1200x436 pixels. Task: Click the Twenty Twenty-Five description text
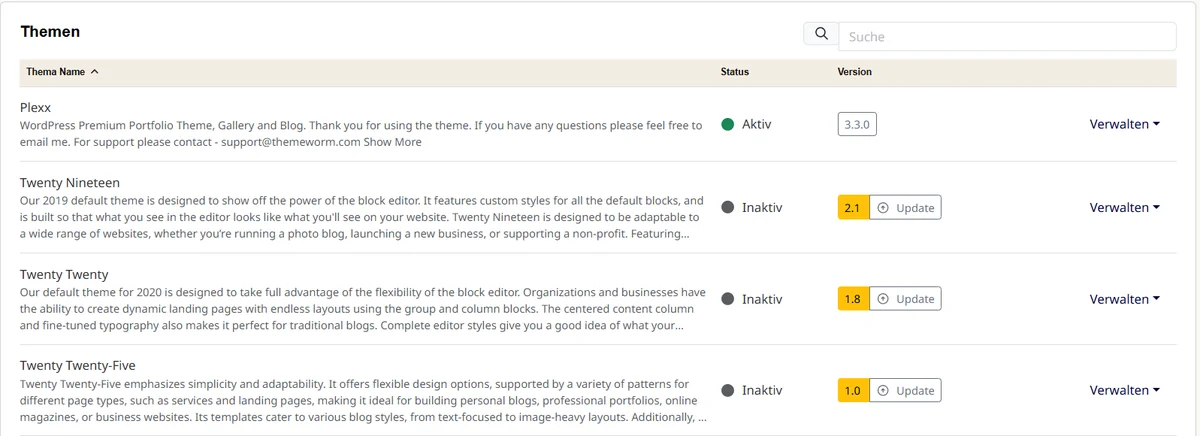point(363,400)
